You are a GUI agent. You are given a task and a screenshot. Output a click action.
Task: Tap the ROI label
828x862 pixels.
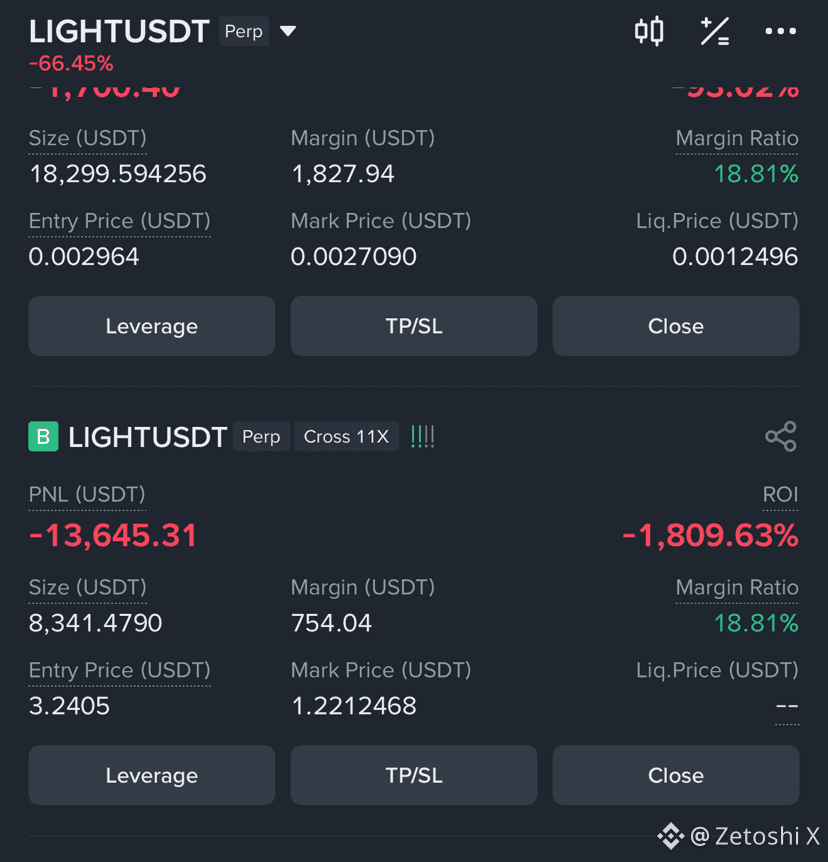780,495
